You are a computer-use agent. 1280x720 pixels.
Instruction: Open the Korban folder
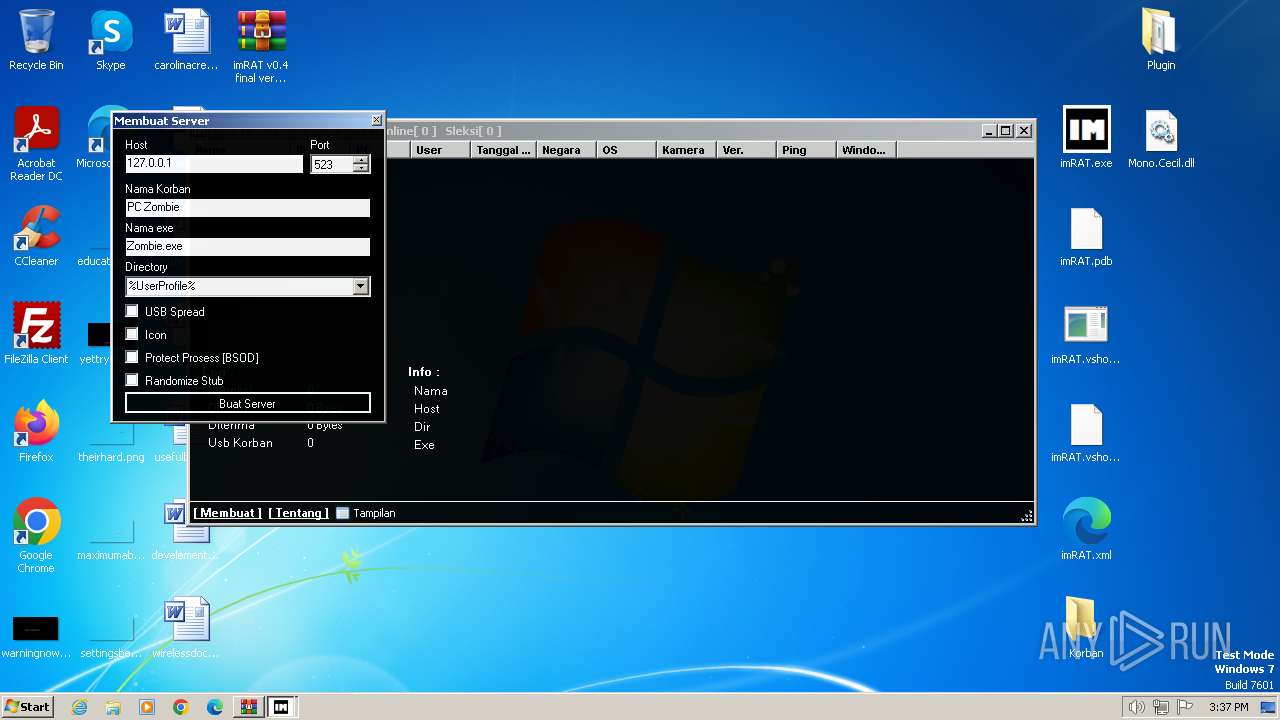(1086, 628)
